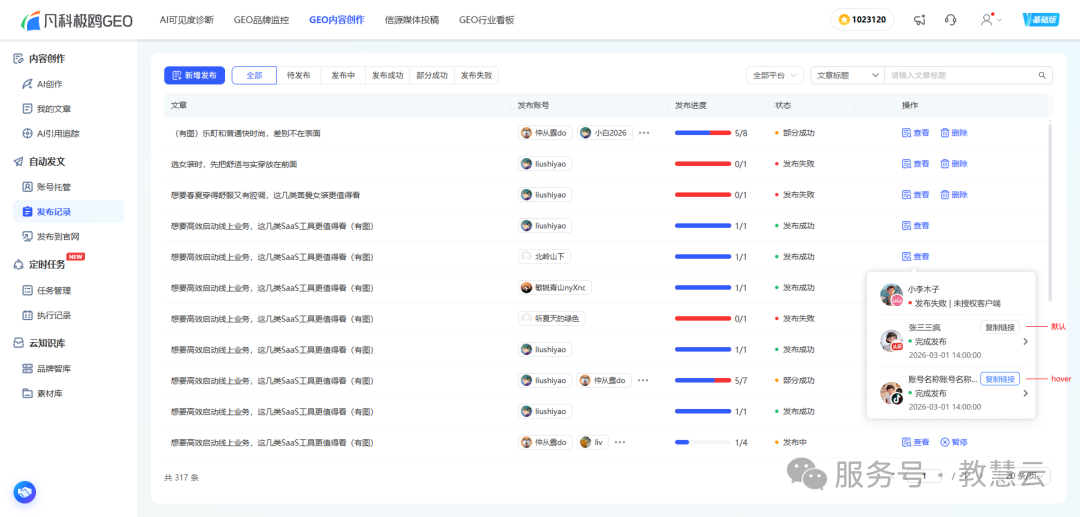This screenshot has width=1080, height=517.
Task: Expand the 账号名称 TikTok entry chevron
Action: point(1025,393)
